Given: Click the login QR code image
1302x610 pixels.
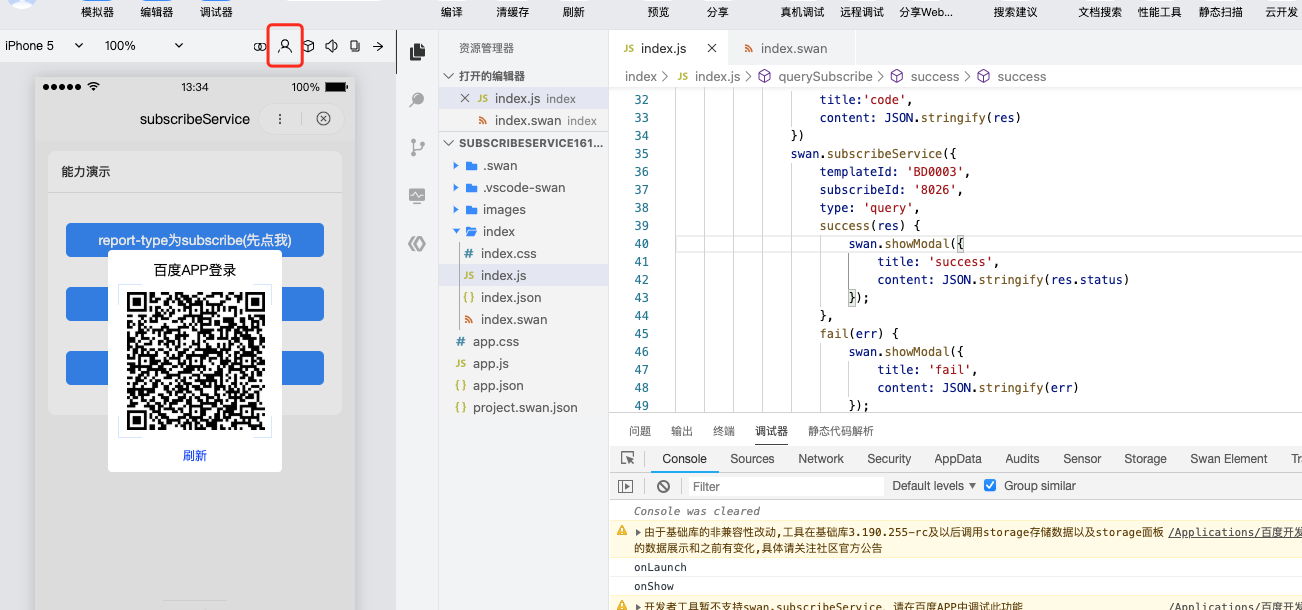Looking at the screenshot, I should pyautogui.click(x=195, y=361).
